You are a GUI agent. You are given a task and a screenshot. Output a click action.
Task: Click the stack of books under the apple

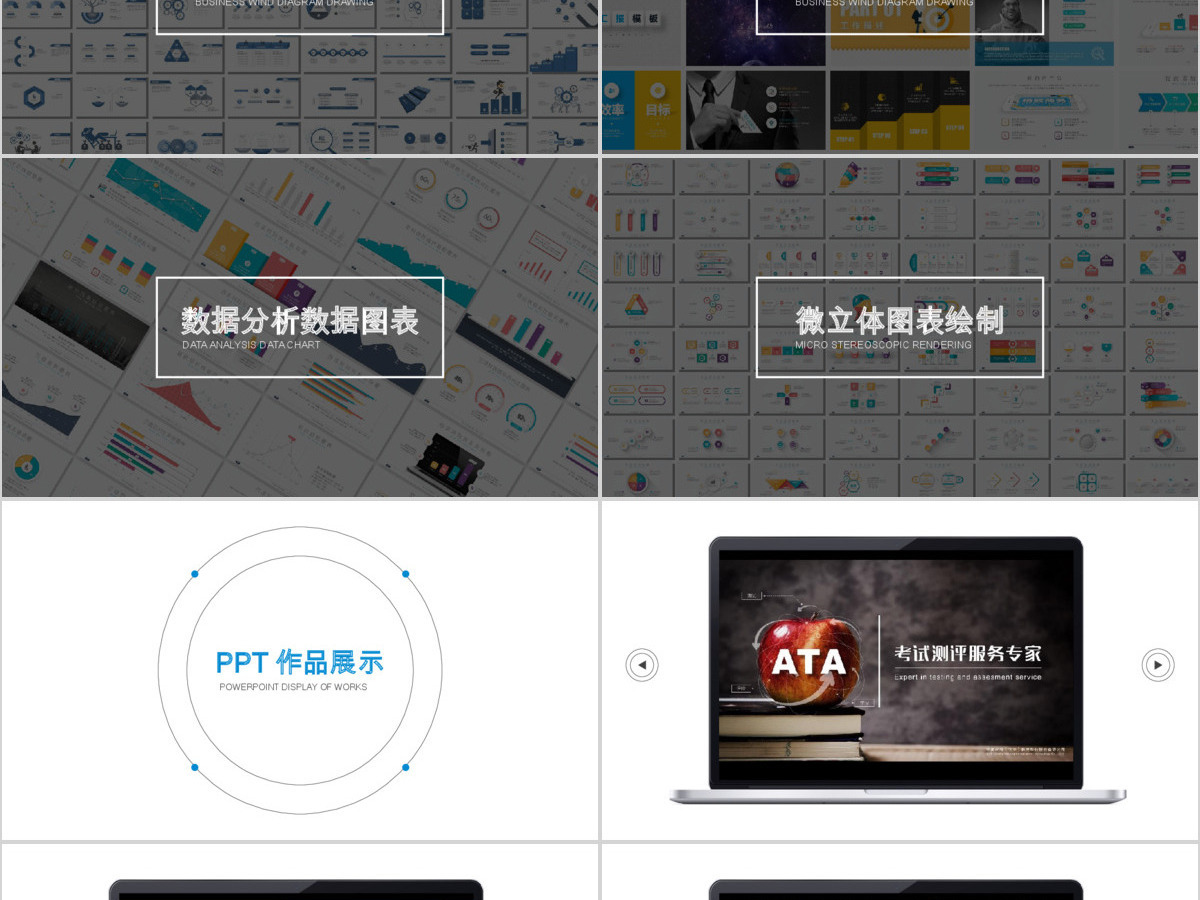pos(790,734)
